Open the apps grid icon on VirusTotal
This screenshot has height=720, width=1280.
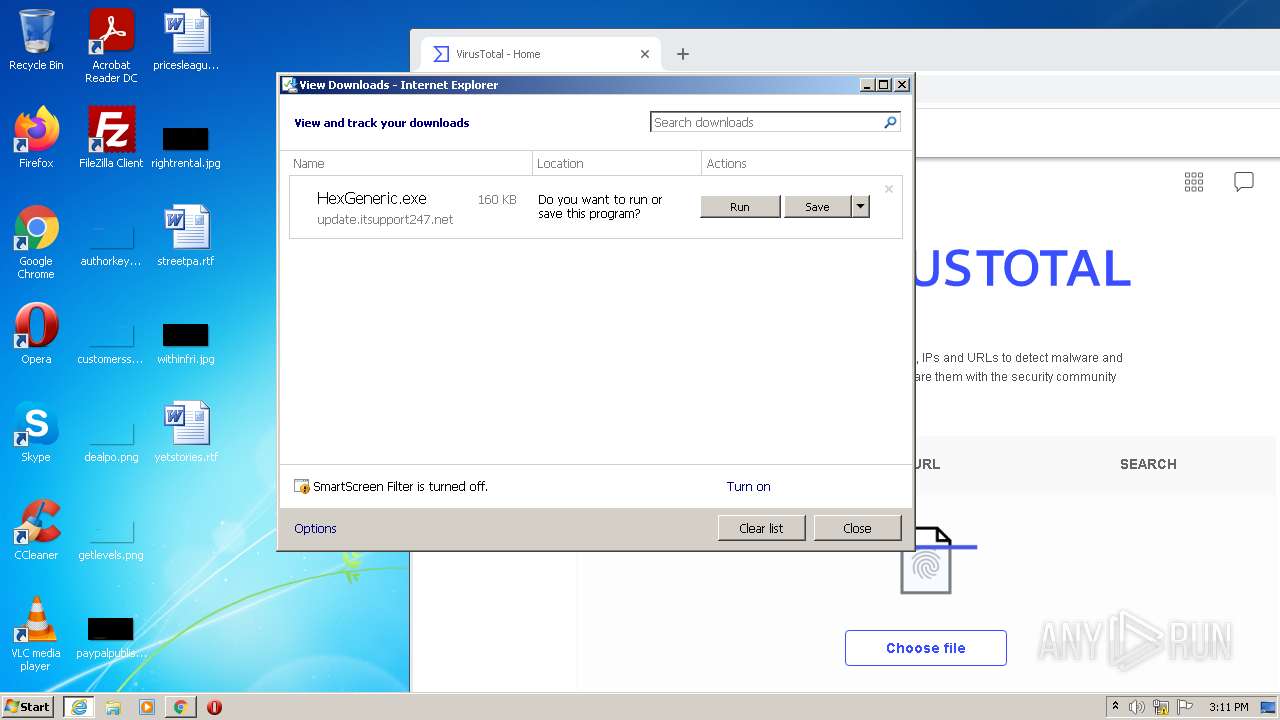pyautogui.click(x=1194, y=182)
